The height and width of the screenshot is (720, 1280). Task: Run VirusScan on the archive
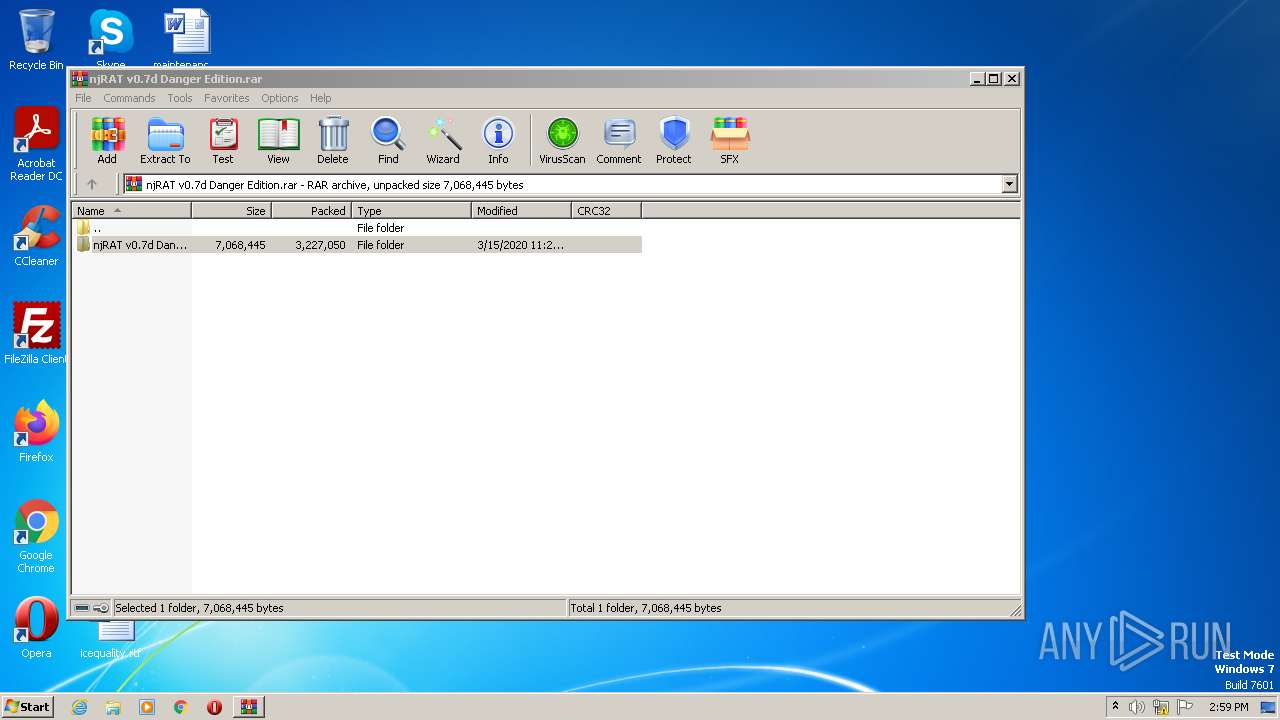click(x=562, y=141)
